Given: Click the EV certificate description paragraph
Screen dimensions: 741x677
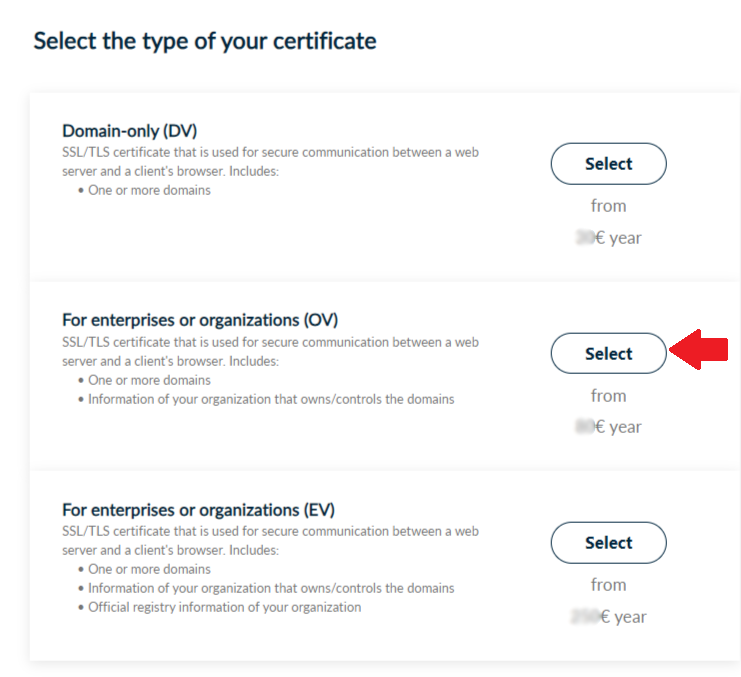Looking at the screenshot, I should click(x=270, y=540).
